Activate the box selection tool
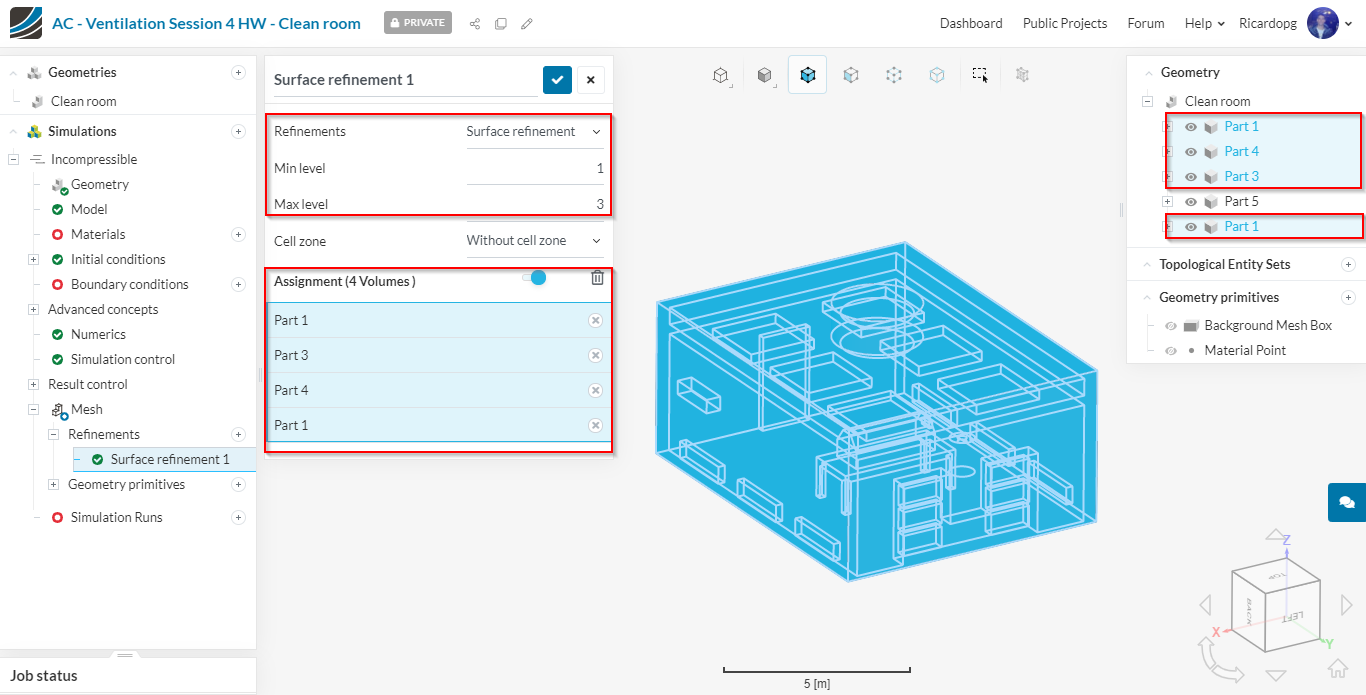The height and width of the screenshot is (695, 1366). [x=980, y=75]
